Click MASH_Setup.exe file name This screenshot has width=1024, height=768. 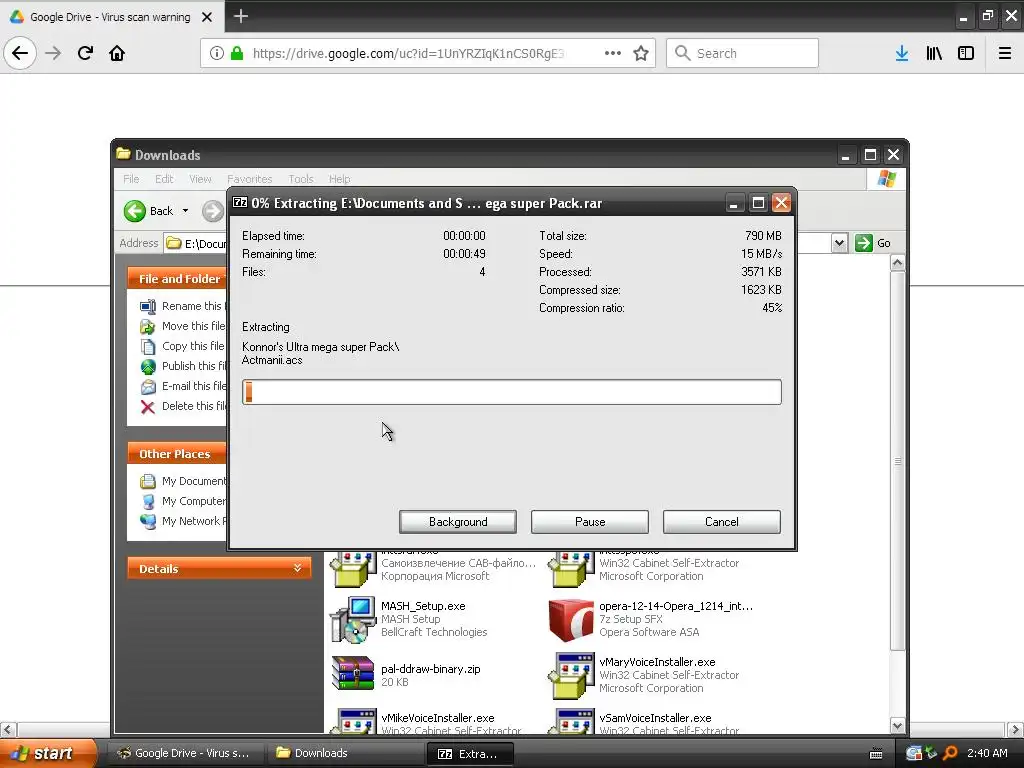click(423, 606)
